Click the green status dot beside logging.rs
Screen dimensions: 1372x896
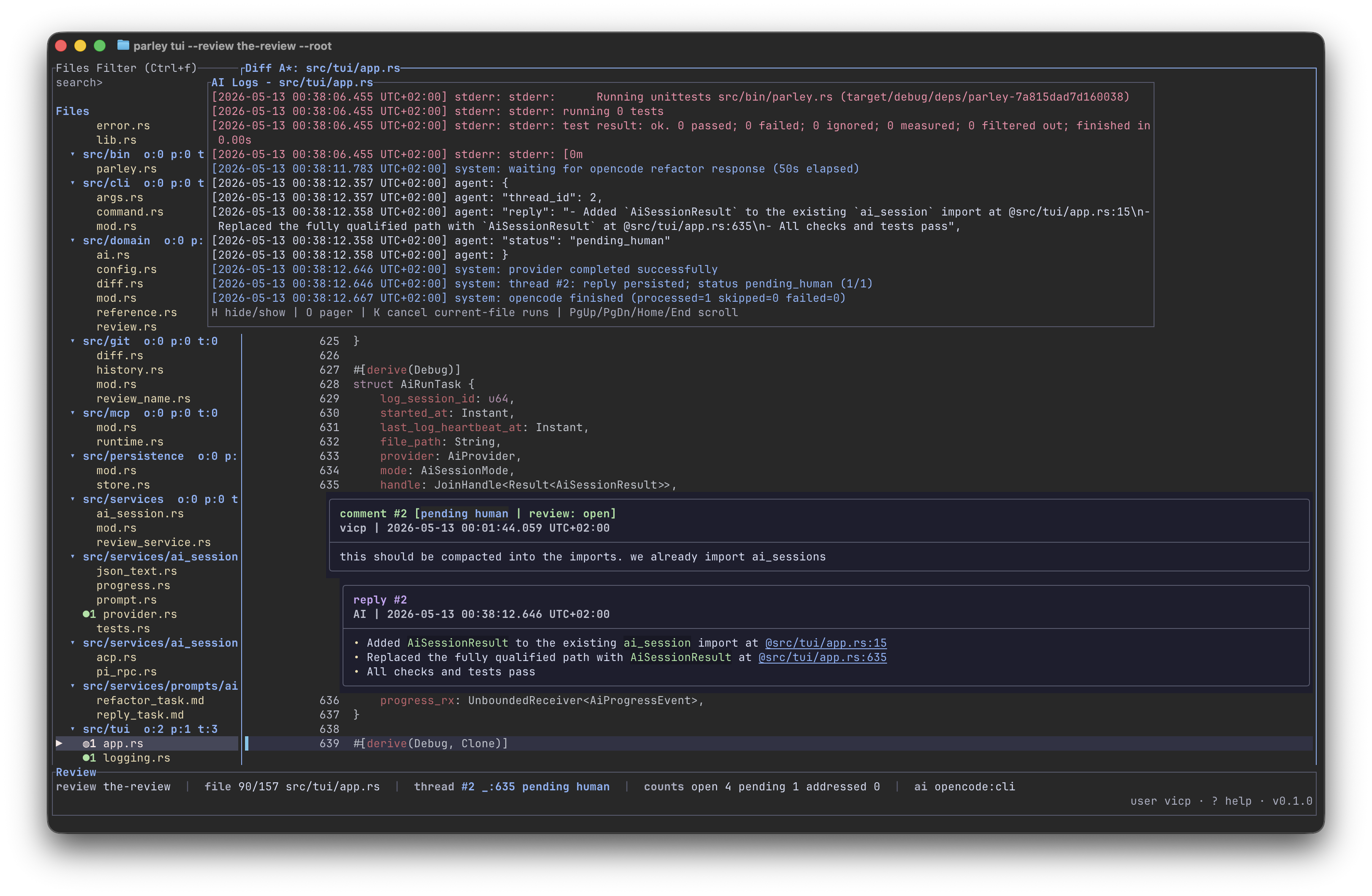(x=86, y=757)
